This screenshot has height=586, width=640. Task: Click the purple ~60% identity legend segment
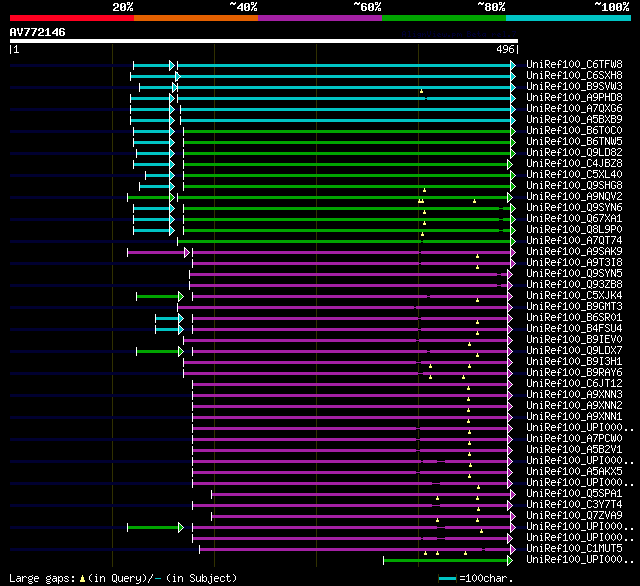click(x=320, y=18)
